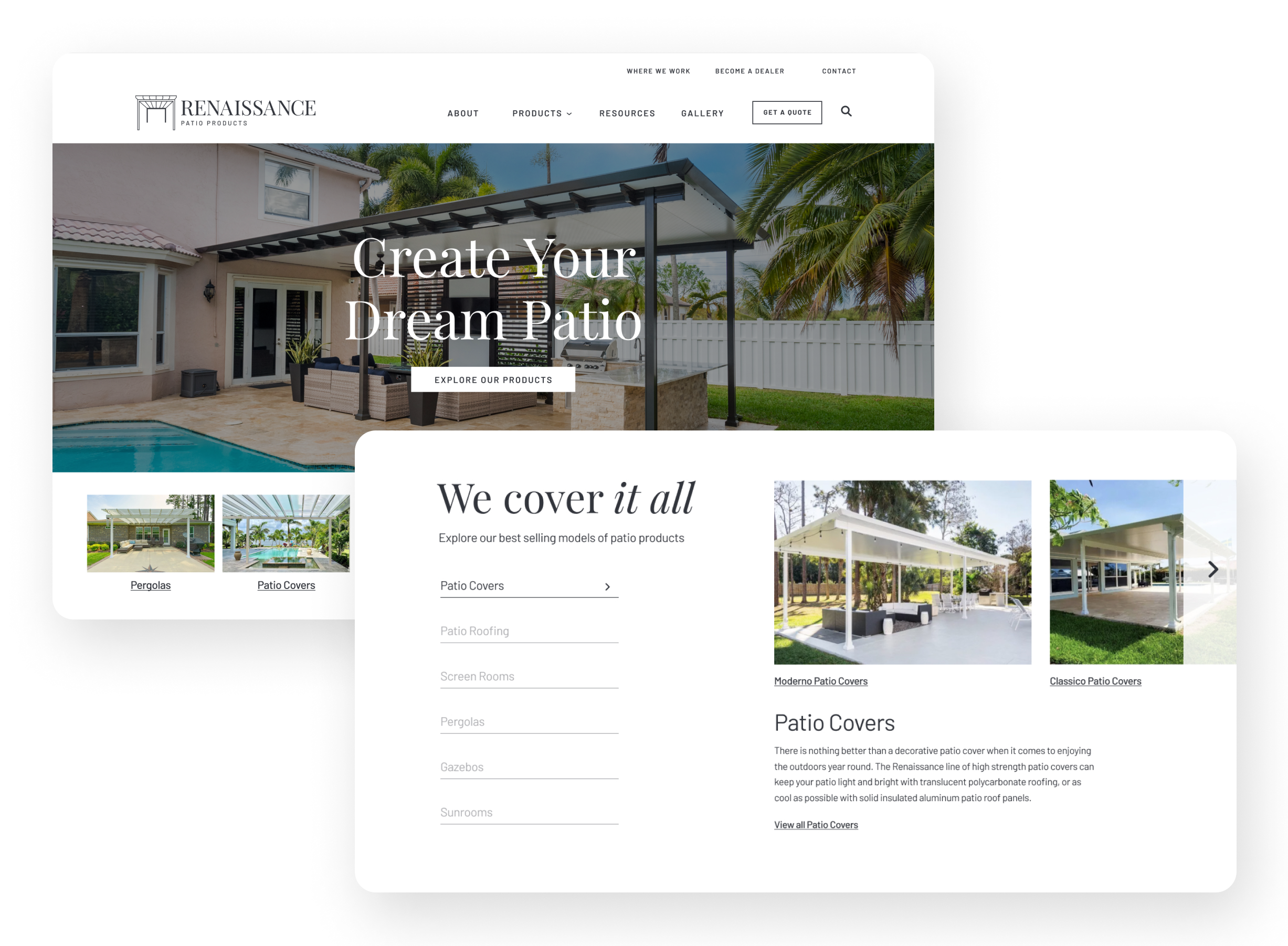
Task: Open the Products menu in navigation
Action: [x=541, y=112]
